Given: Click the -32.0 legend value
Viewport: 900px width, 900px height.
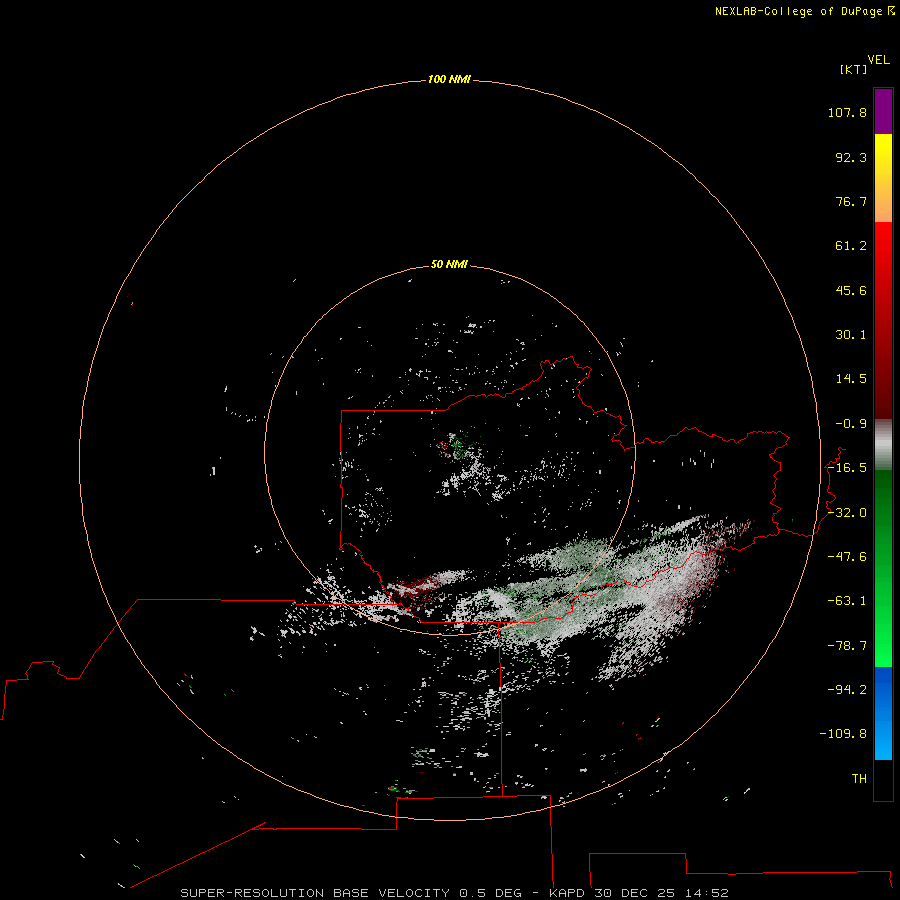Looking at the screenshot, I should (847, 513).
